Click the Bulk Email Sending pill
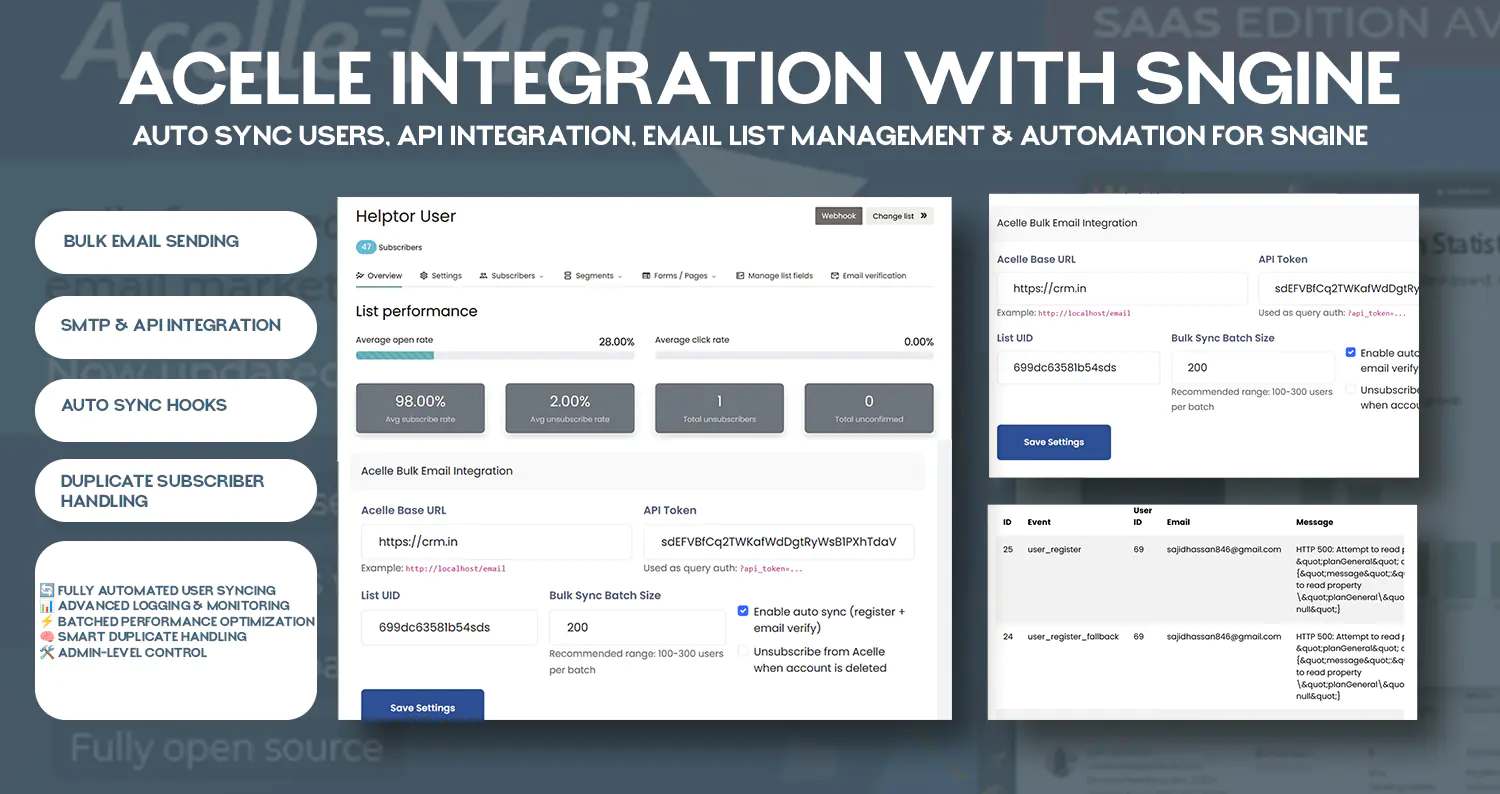Screen dimensions: 1500x794 pyautogui.click(x=176, y=242)
